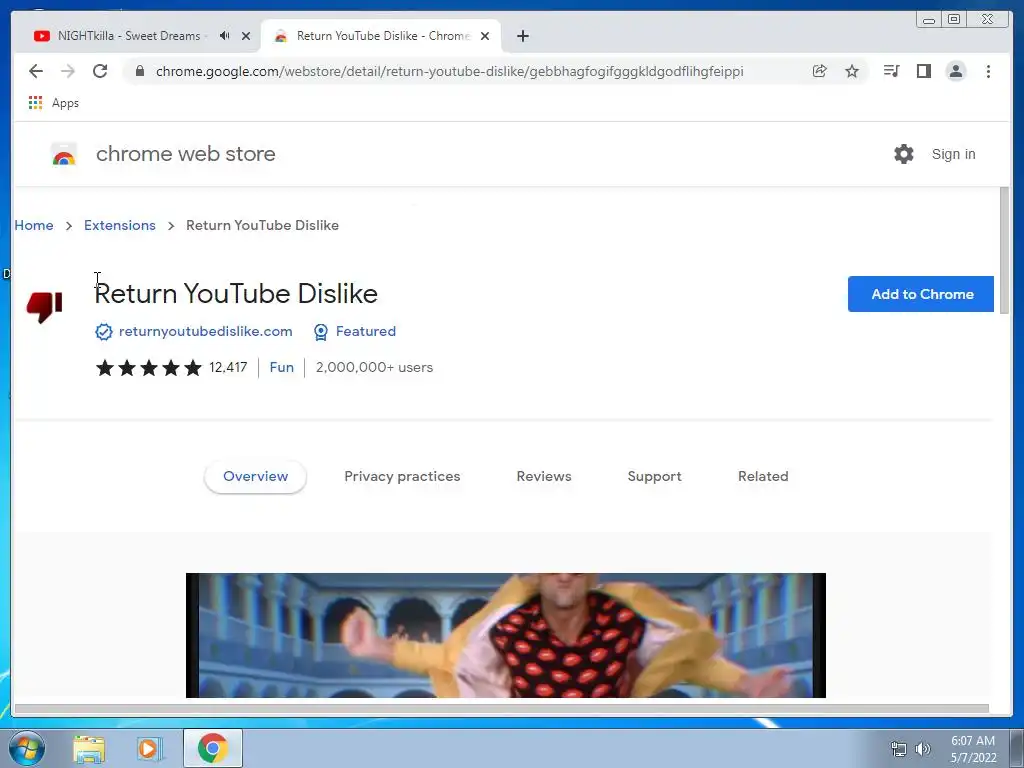Close the Return YouTube Dislike tab
The width and height of the screenshot is (1024, 768).
tap(485, 36)
